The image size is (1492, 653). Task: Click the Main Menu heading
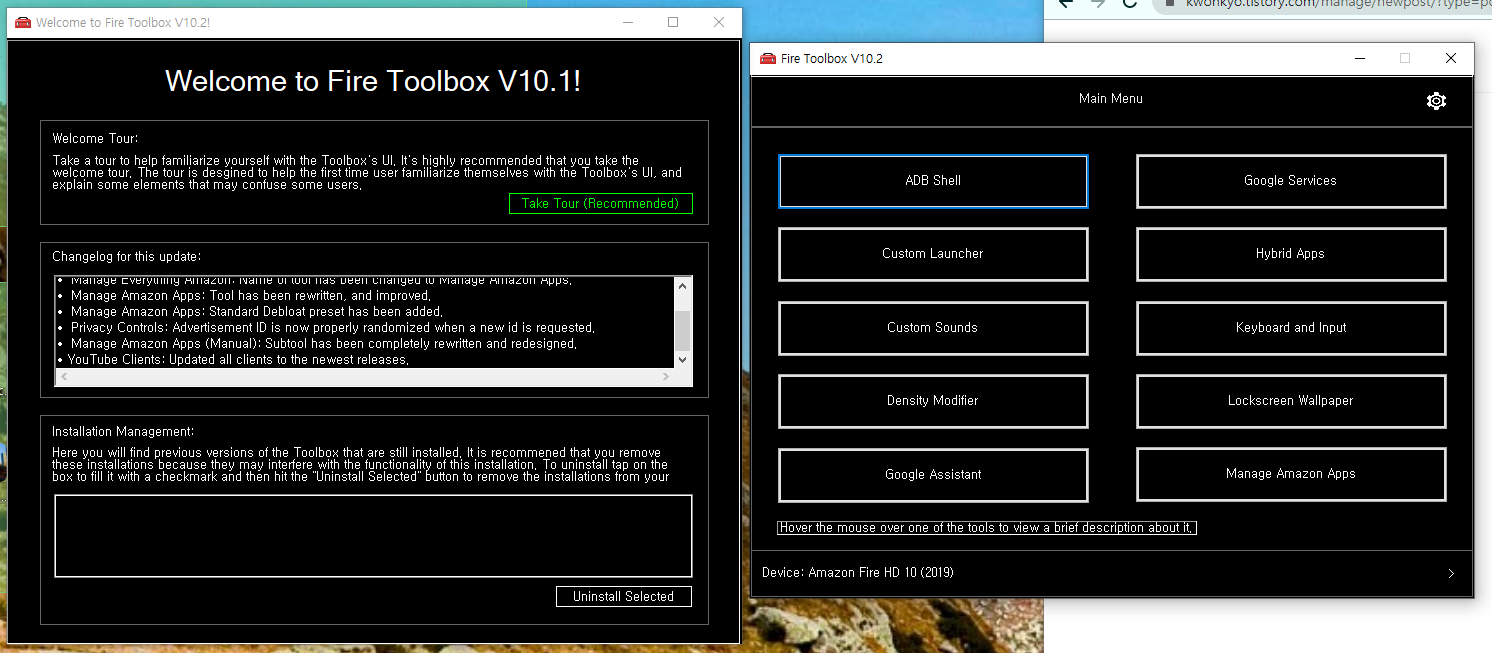1111,99
